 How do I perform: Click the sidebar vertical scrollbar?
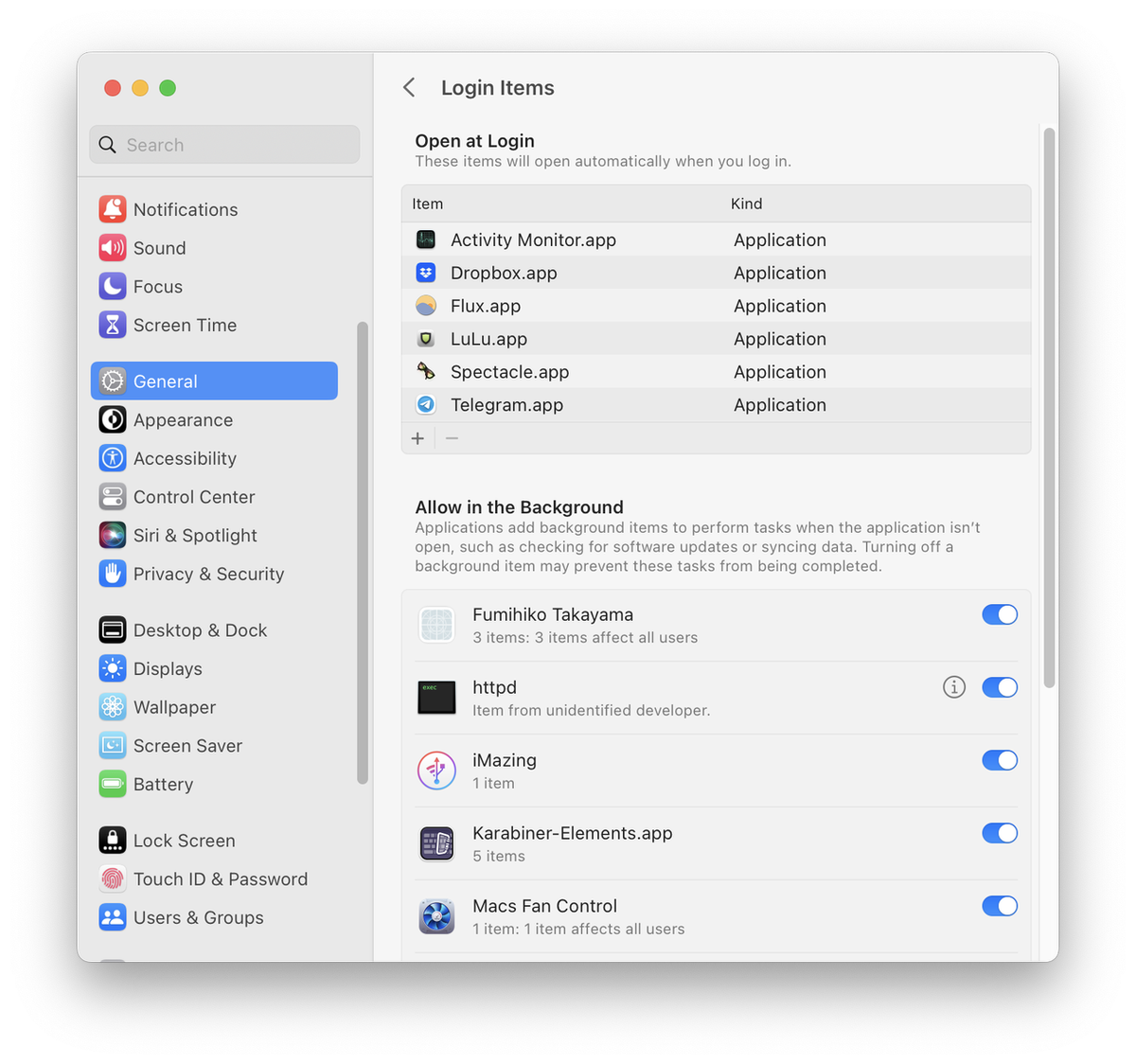point(362,553)
